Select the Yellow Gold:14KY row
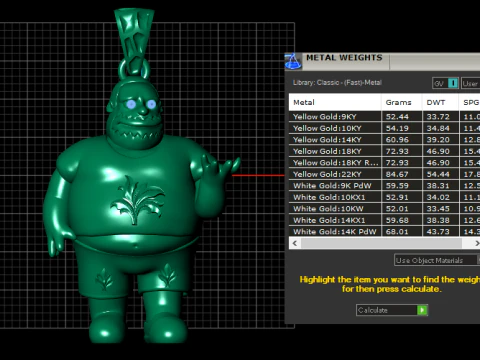 tap(385, 140)
